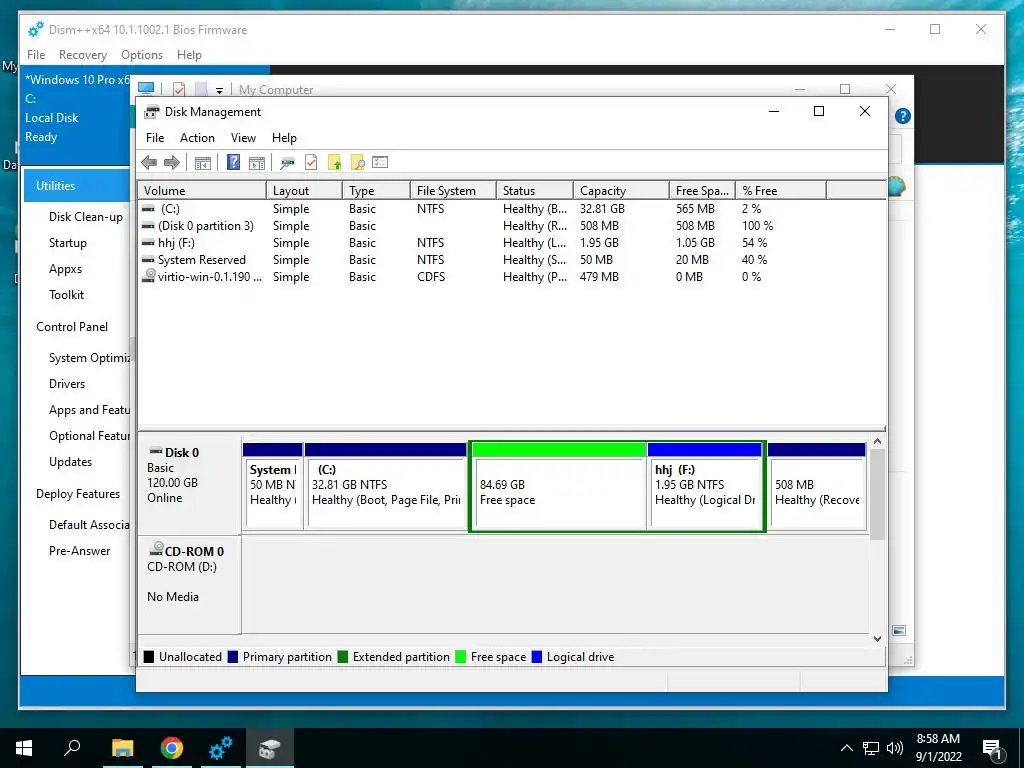Image resolution: width=1024 pixels, height=768 pixels.
Task: Select the (Disk 0 partition 3) row
Action: tap(511, 226)
